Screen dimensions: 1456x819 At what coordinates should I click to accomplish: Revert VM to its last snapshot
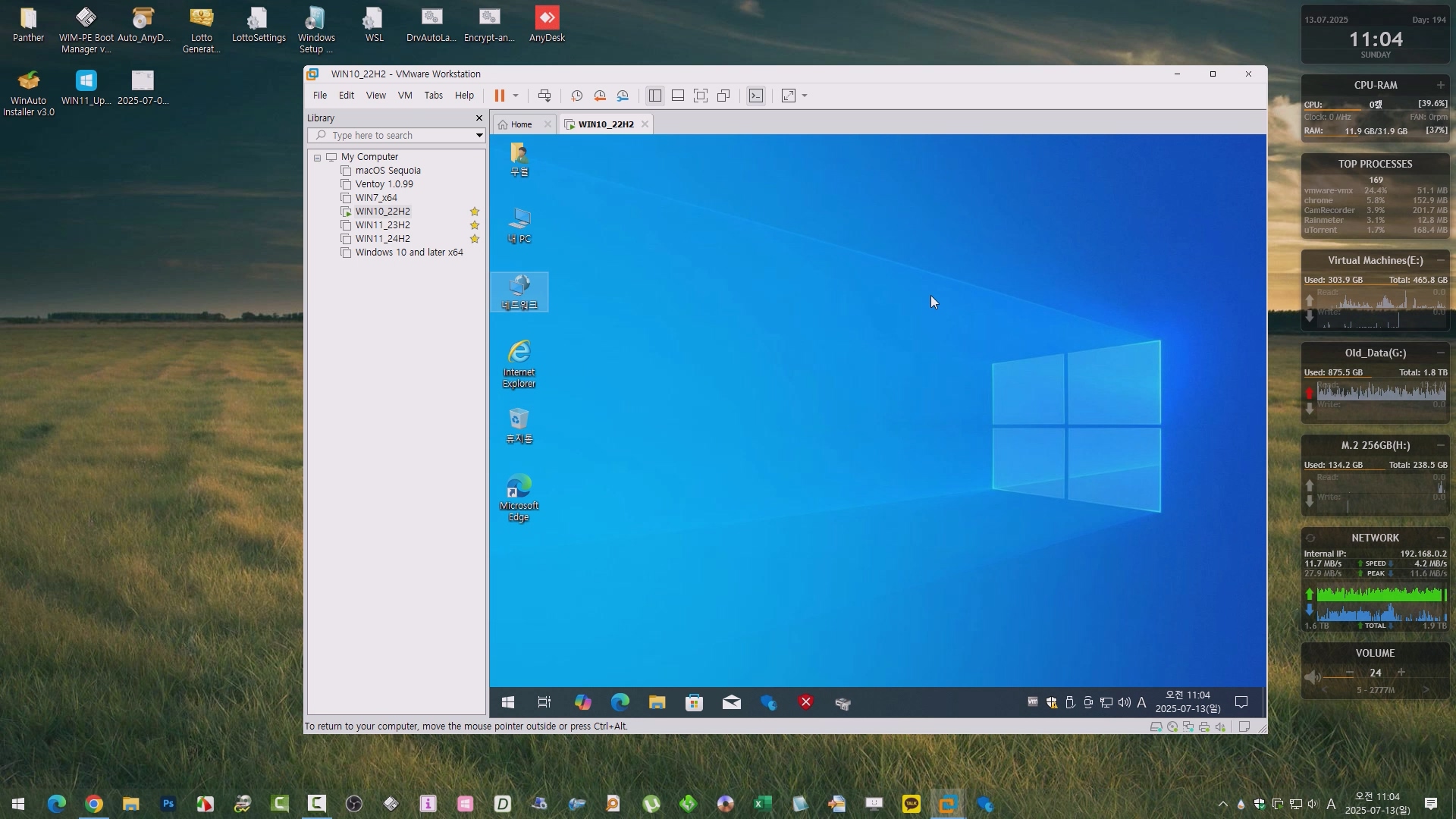tap(600, 96)
